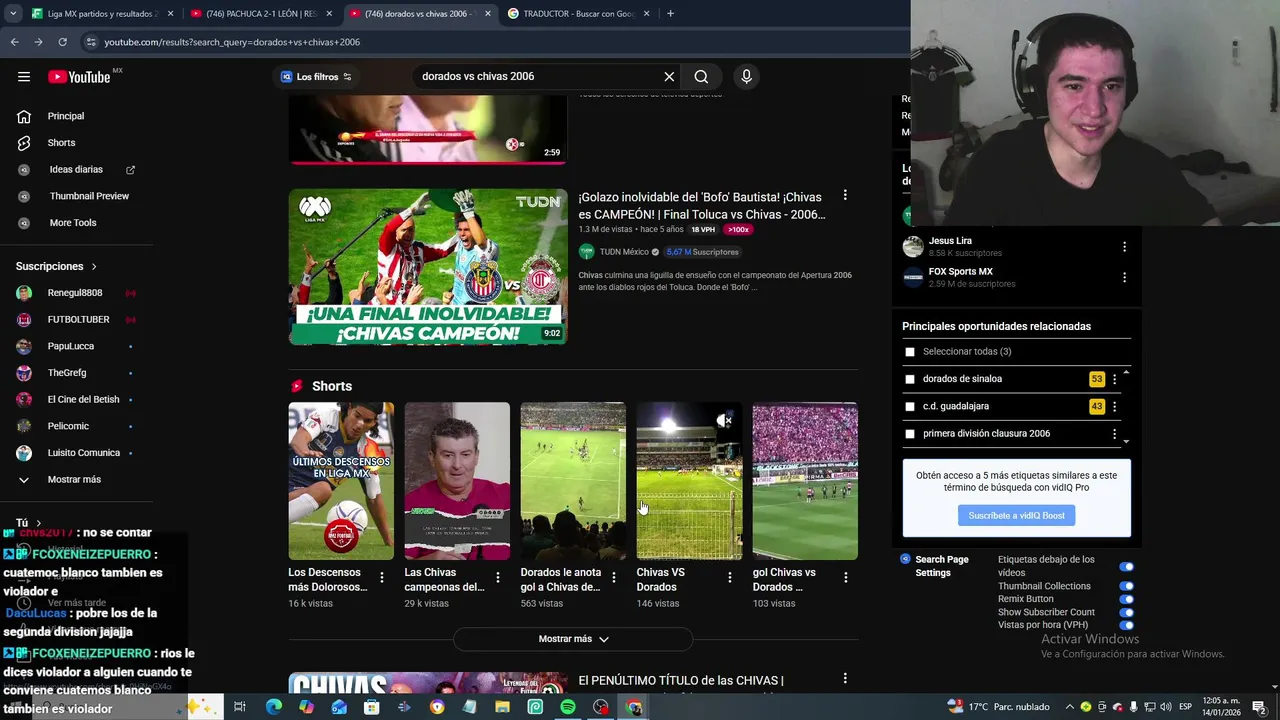Open the tab search dropdown arrow
Image resolution: width=1280 pixels, height=720 pixels.
point(13,14)
